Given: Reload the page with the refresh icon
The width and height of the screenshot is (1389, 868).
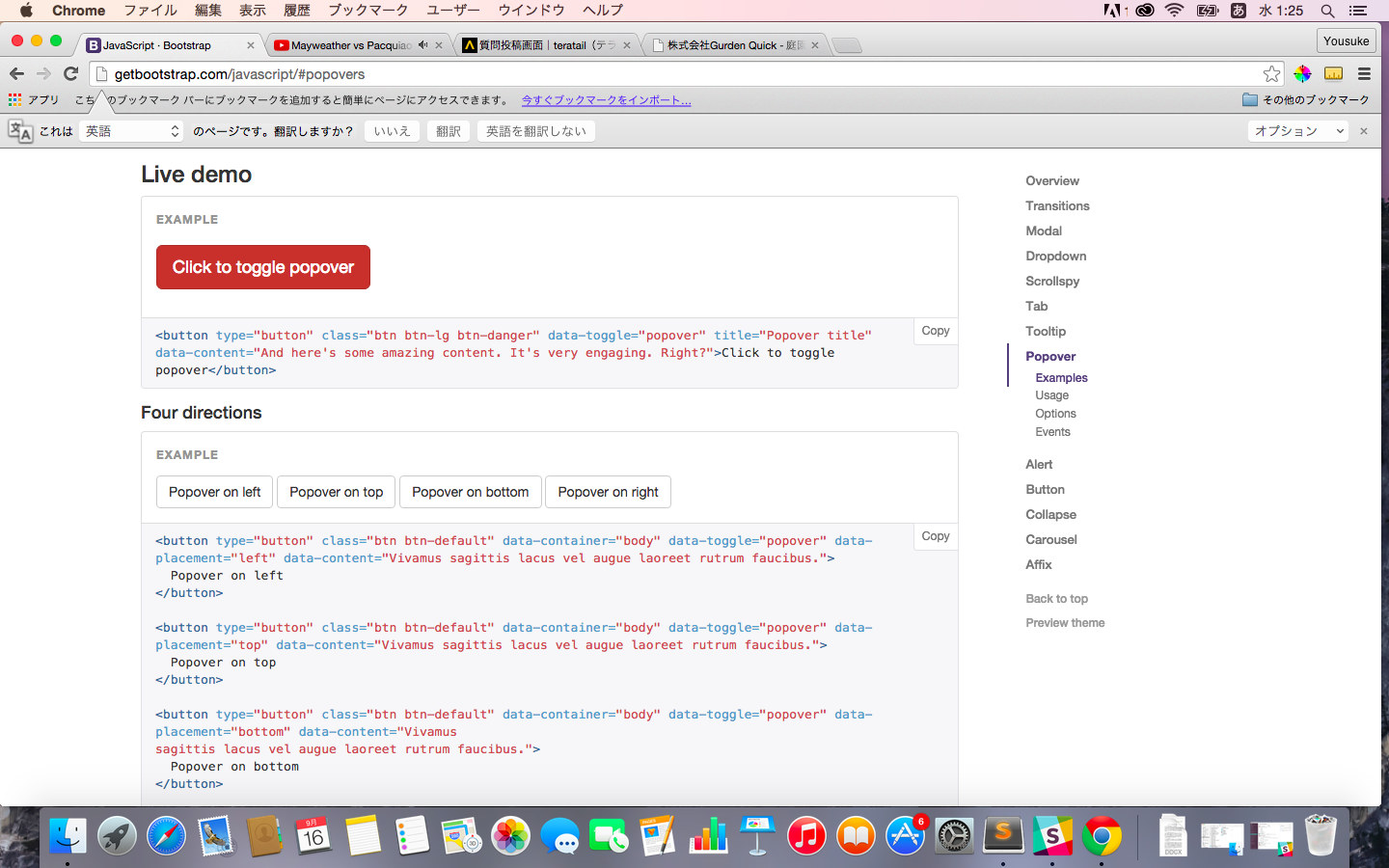Looking at the screenshot, I should coord(70,73).
